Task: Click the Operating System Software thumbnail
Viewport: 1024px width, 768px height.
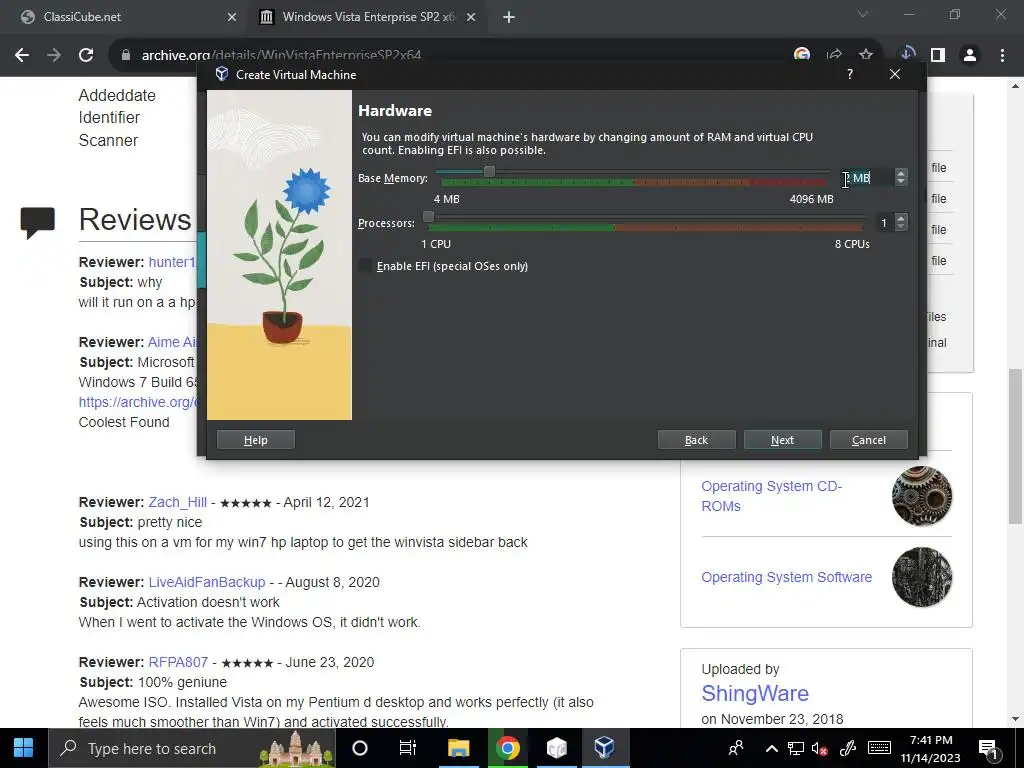Action: point(921,577)
